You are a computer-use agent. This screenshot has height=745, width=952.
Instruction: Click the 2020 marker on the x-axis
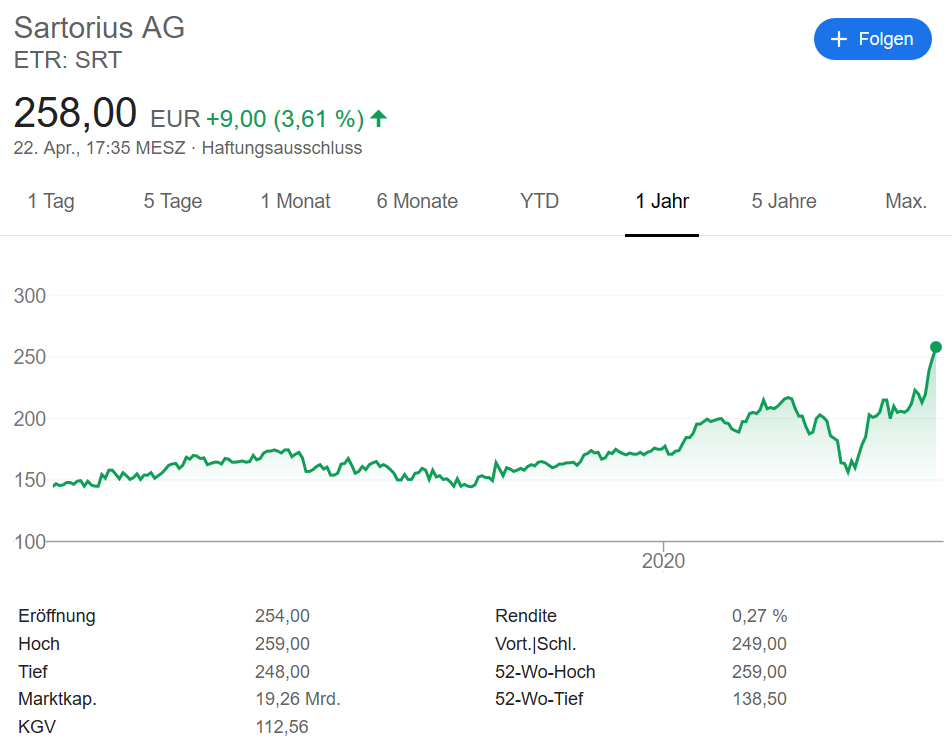(663, 560)
